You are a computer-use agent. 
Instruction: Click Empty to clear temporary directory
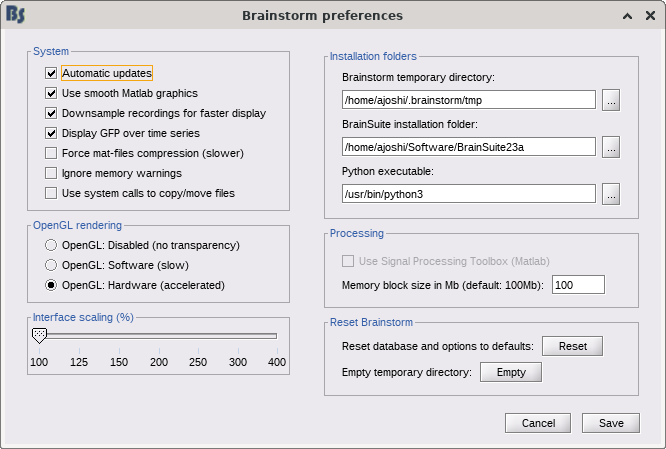(511, 372)
